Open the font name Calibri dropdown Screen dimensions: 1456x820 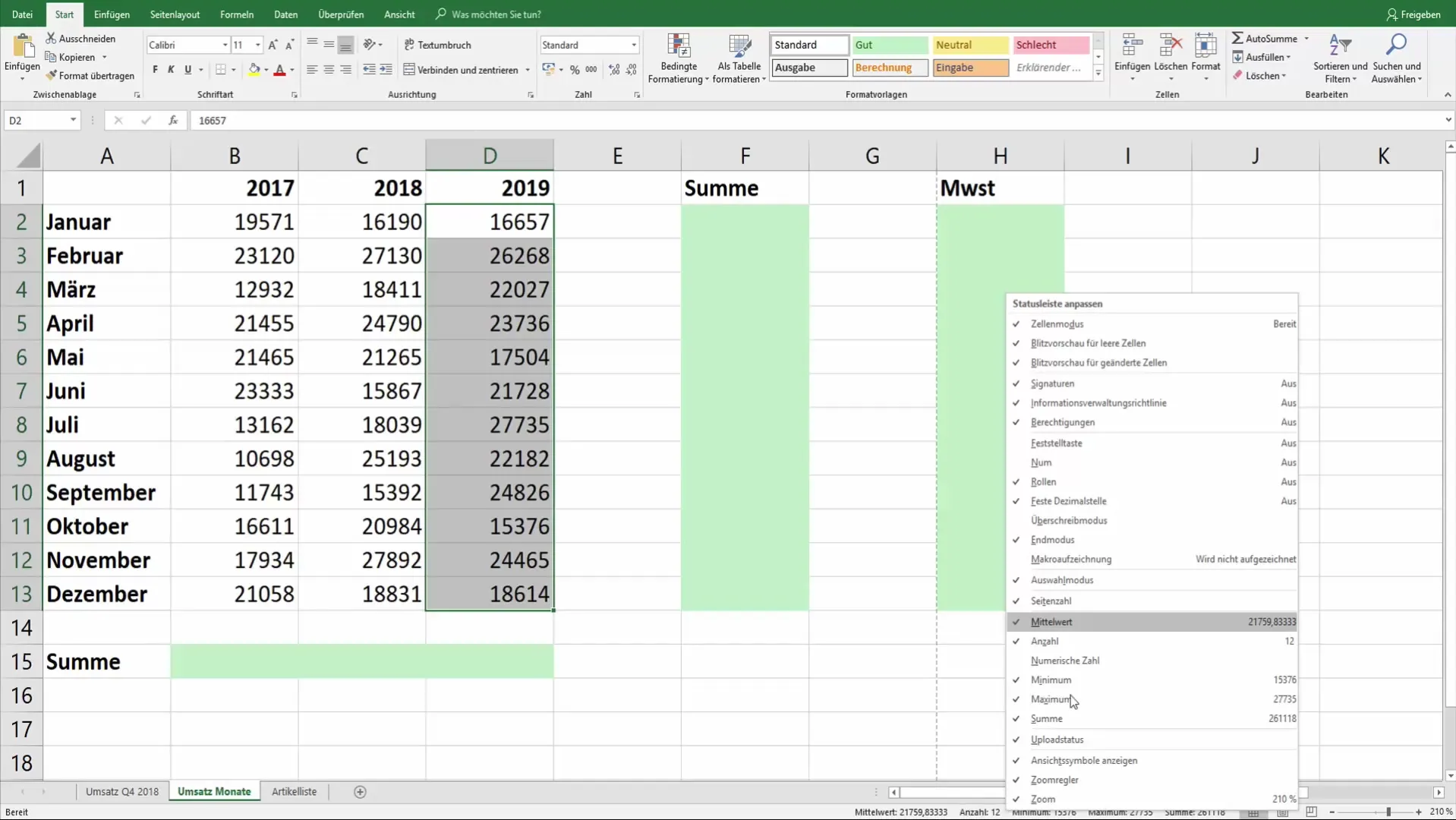coord(225,45)
